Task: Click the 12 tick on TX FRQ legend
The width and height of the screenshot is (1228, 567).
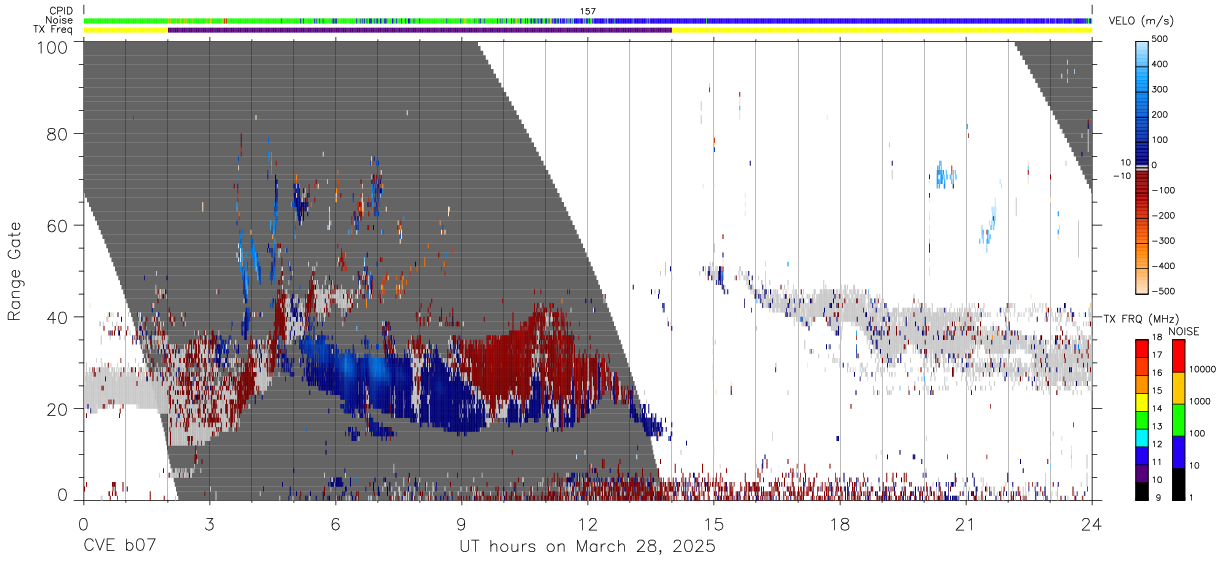Action: [x=1156, y=446]
